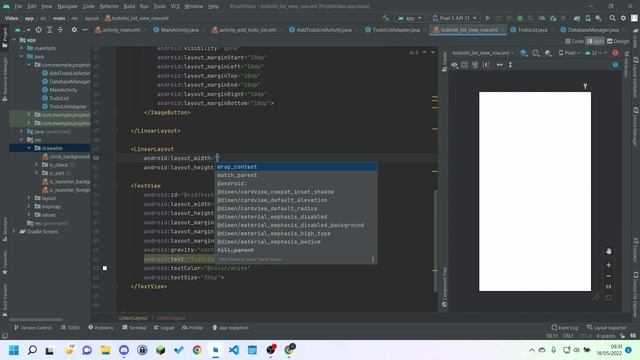Open the Version Control tool window
Screen dimensions: 640x360
pyautogui.click(x=33, y=328)
